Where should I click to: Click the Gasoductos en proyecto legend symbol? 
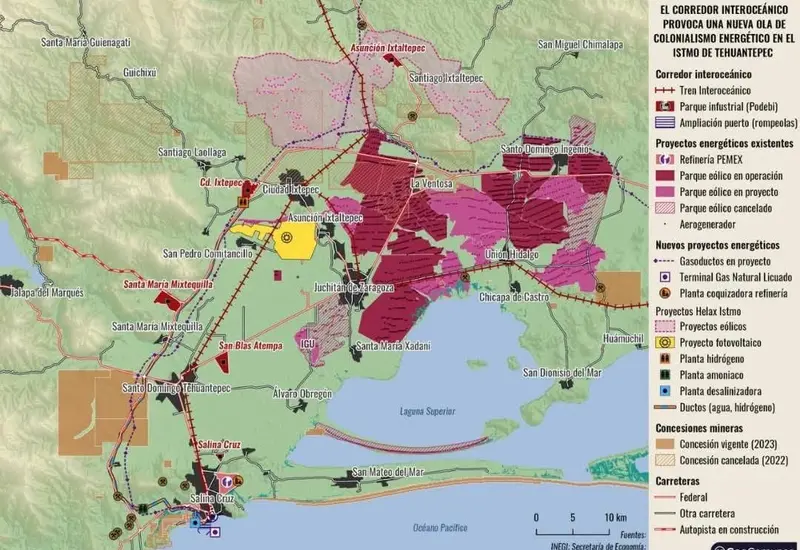point(665,261)
